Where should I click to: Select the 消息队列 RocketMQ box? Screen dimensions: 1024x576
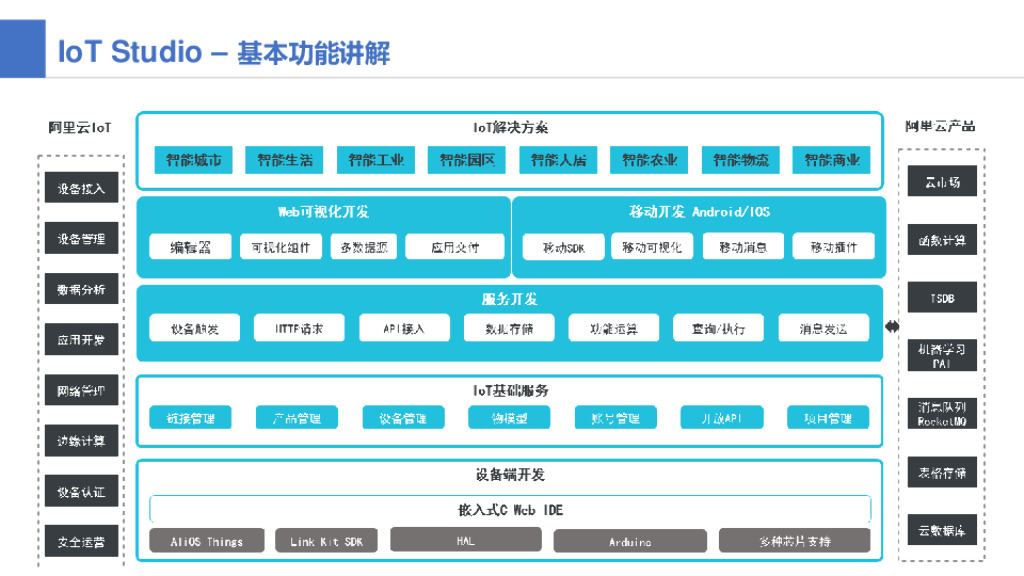pyautogui.click(x=942, y=413)
